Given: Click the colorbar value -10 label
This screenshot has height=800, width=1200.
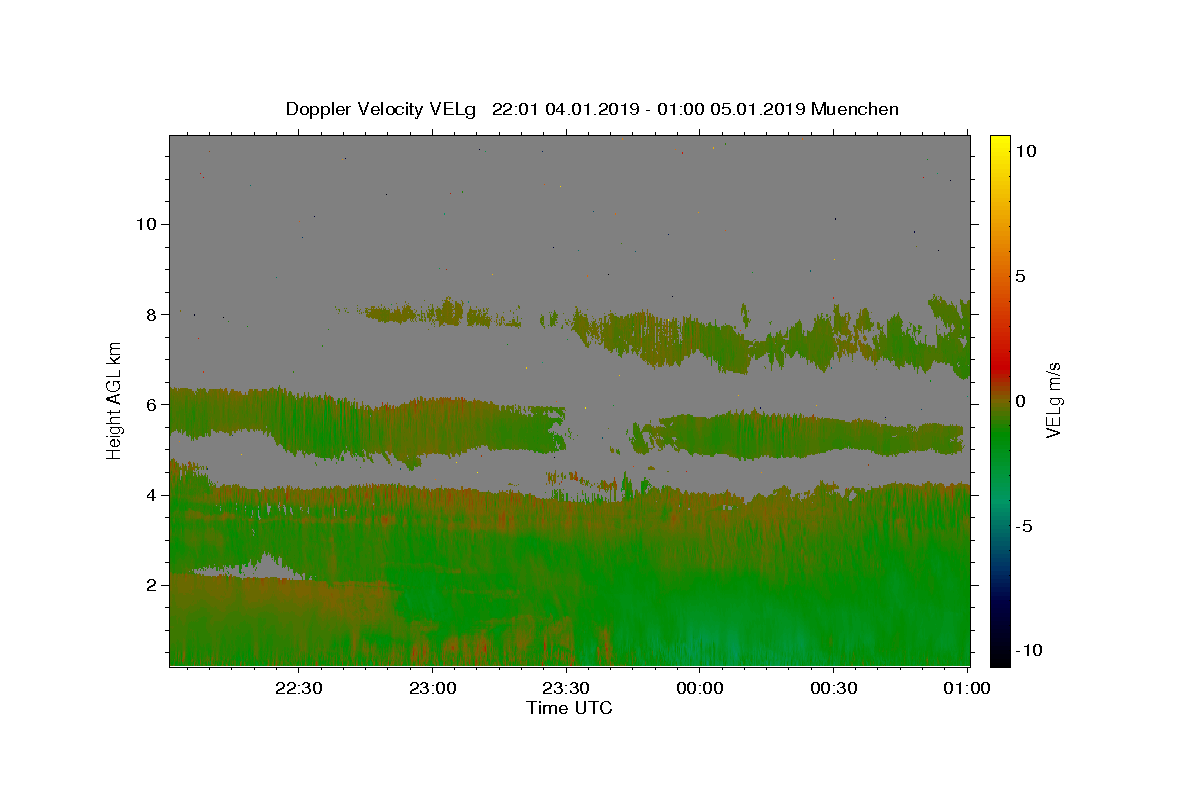Looking at the screenshot, I should (1028, 650).
